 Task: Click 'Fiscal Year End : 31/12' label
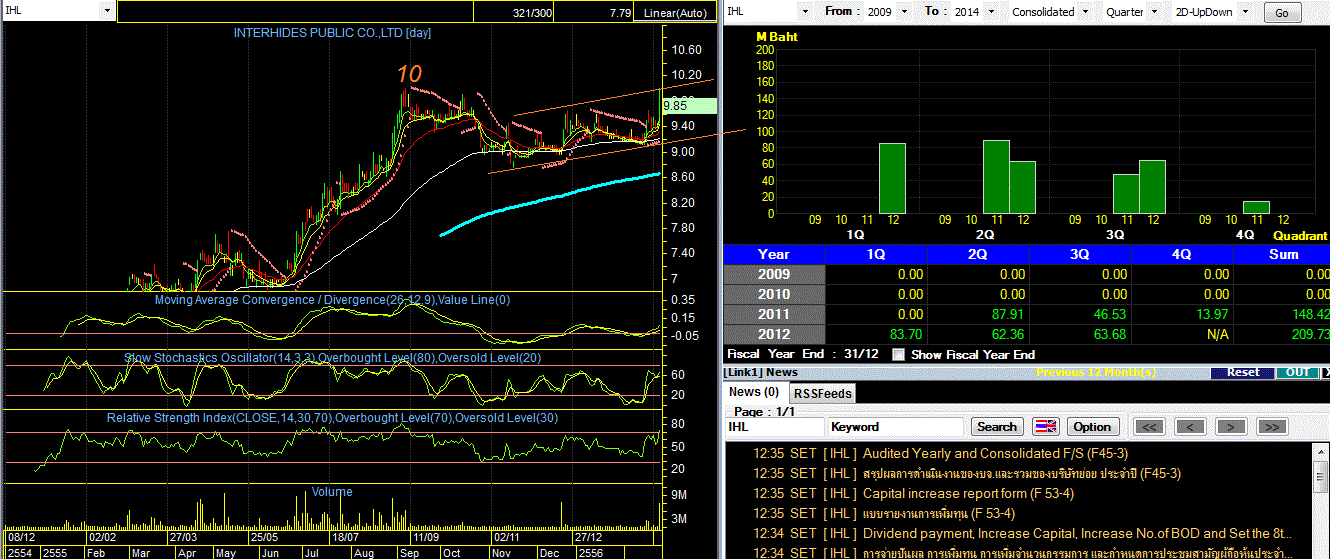click(x=804, y=354)
